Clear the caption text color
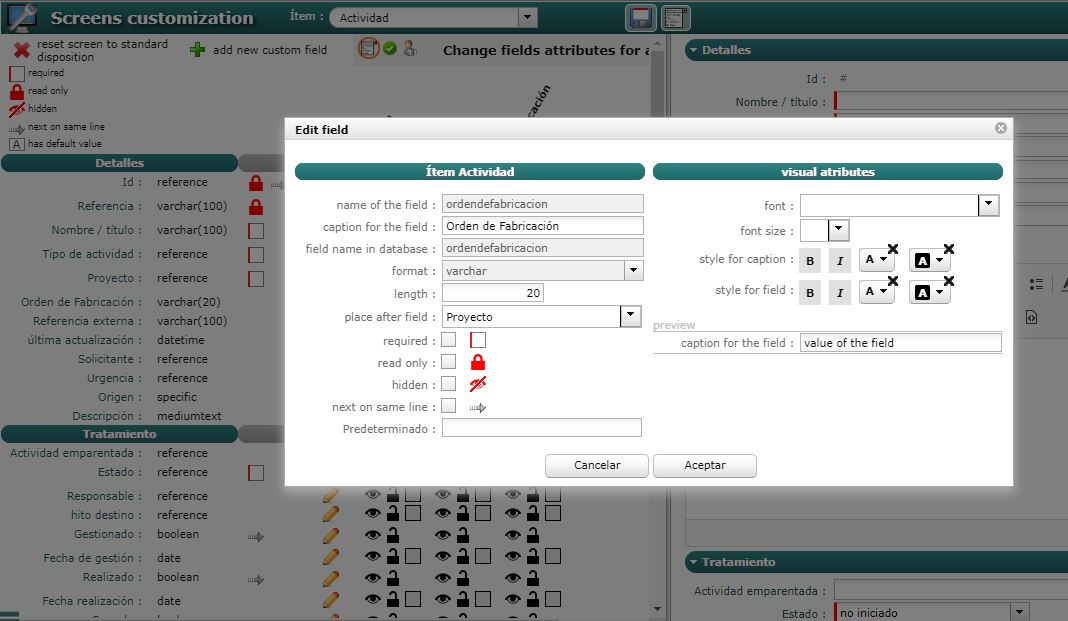This screenshot has height=621, width=1068. point(892,249)
